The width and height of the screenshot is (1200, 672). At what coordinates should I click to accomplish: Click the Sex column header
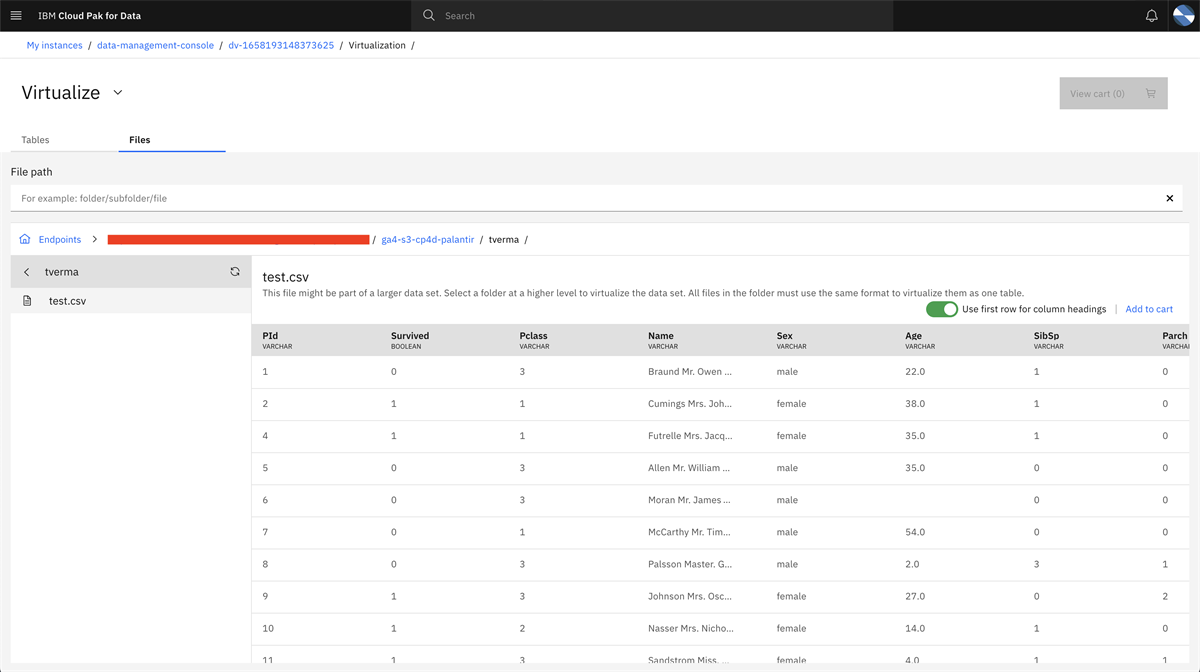[x=784, y=336]
